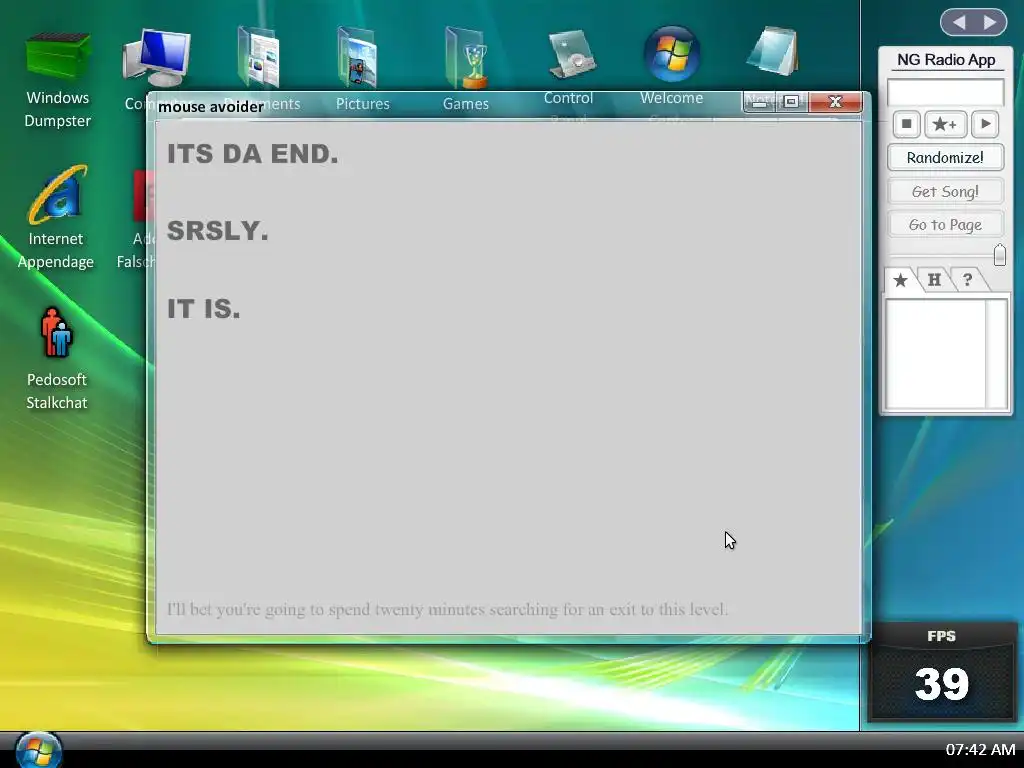Click the 'ITS DA END.' text
This screenshot has height=768, width=1024.
(x=253, y=154)
